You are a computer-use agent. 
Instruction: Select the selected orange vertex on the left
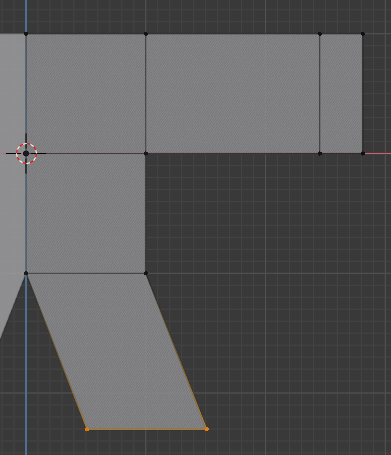click(87, 429)
